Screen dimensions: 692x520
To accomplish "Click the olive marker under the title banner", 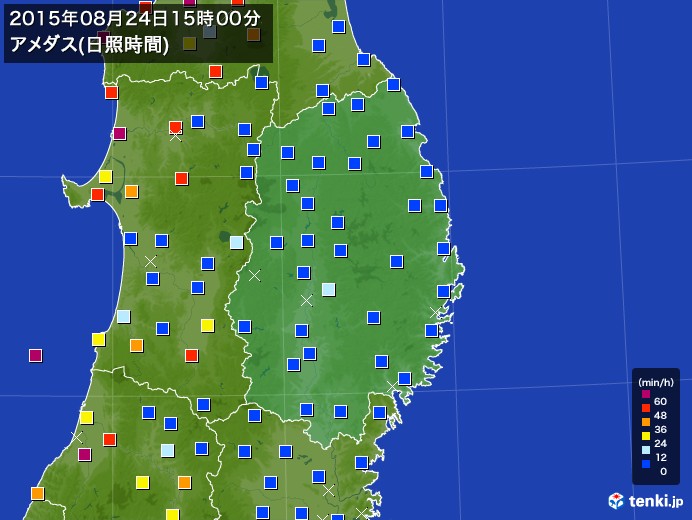I will pyautogui.click(x=189, y=43).
